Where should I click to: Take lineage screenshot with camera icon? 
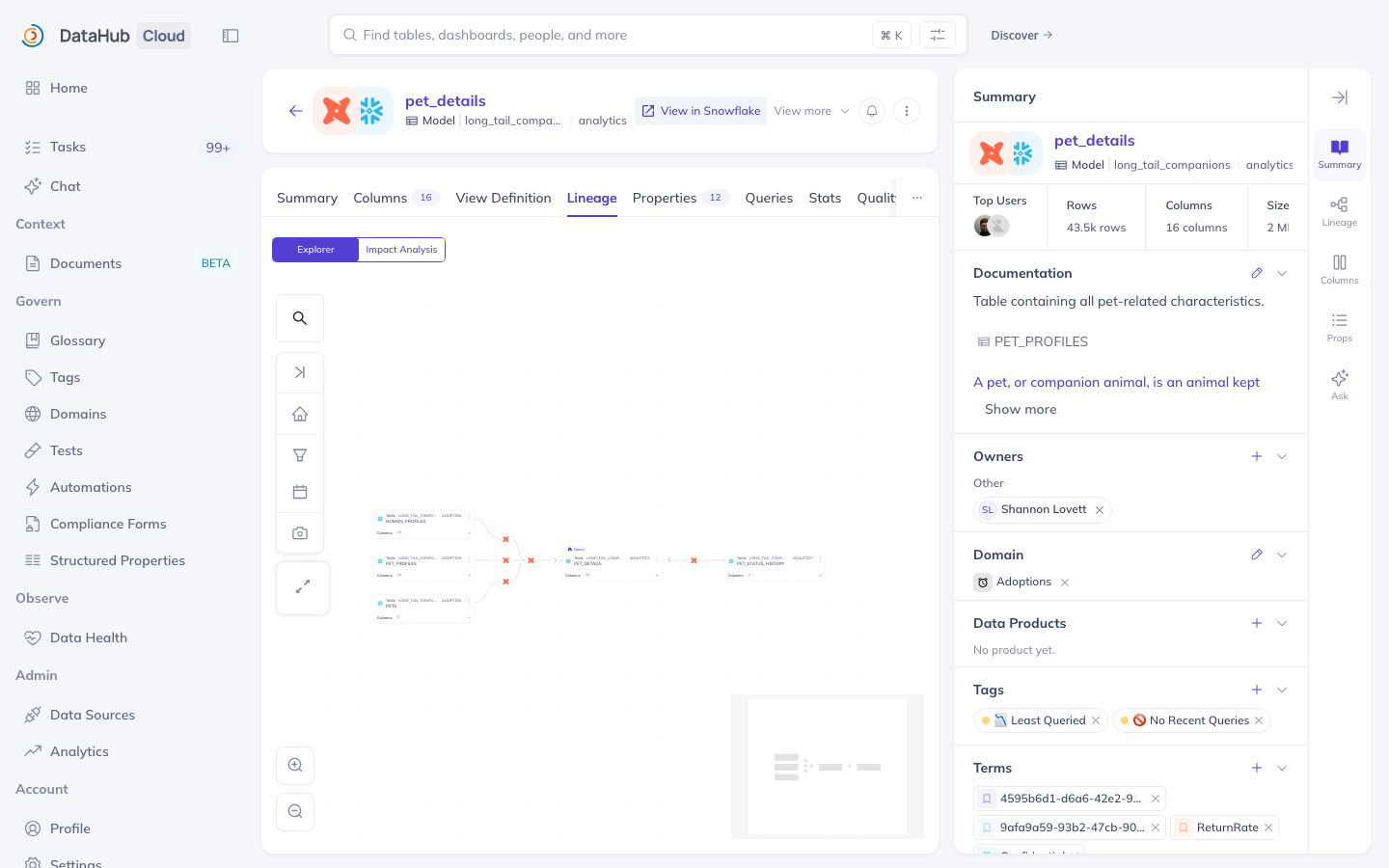(300, 532)
